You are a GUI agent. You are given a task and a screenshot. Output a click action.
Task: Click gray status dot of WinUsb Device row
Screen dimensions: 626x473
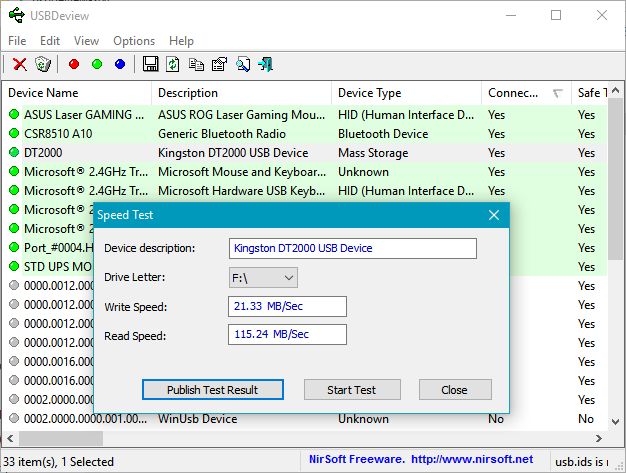coord(14,418)
